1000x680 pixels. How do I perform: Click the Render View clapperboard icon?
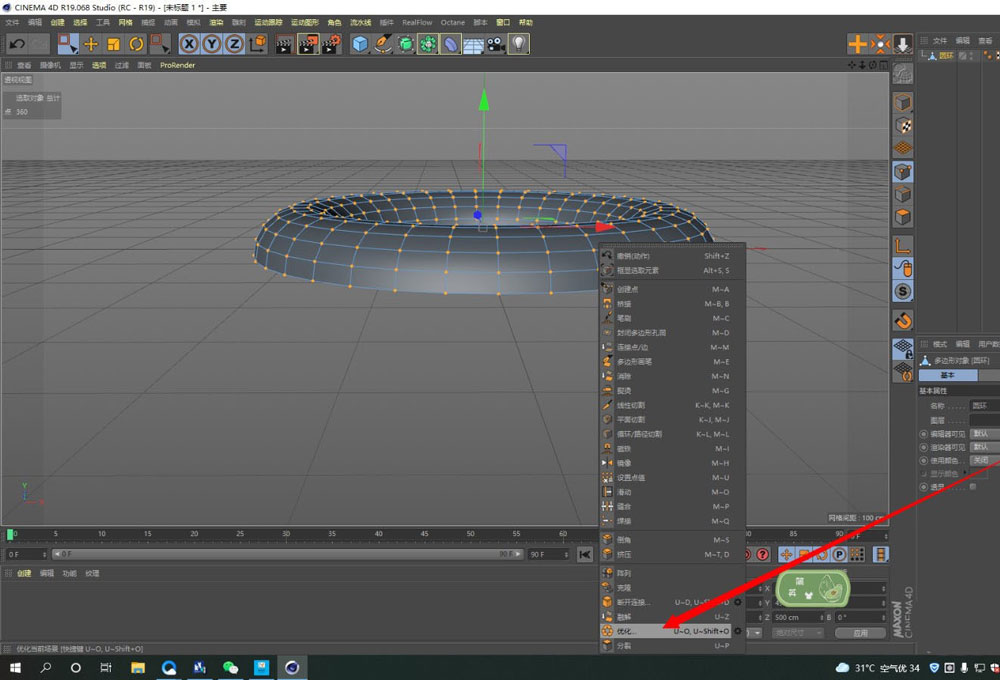coord(285,44)
